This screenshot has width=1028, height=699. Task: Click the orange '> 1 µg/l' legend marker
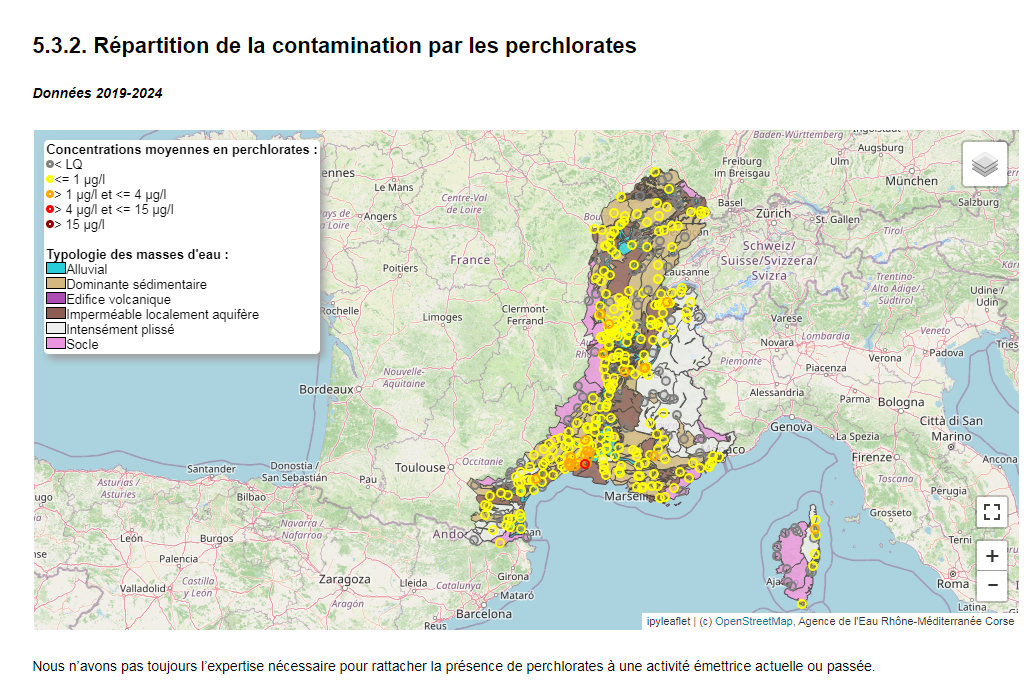pyautogui.click(x=50, y=194)
